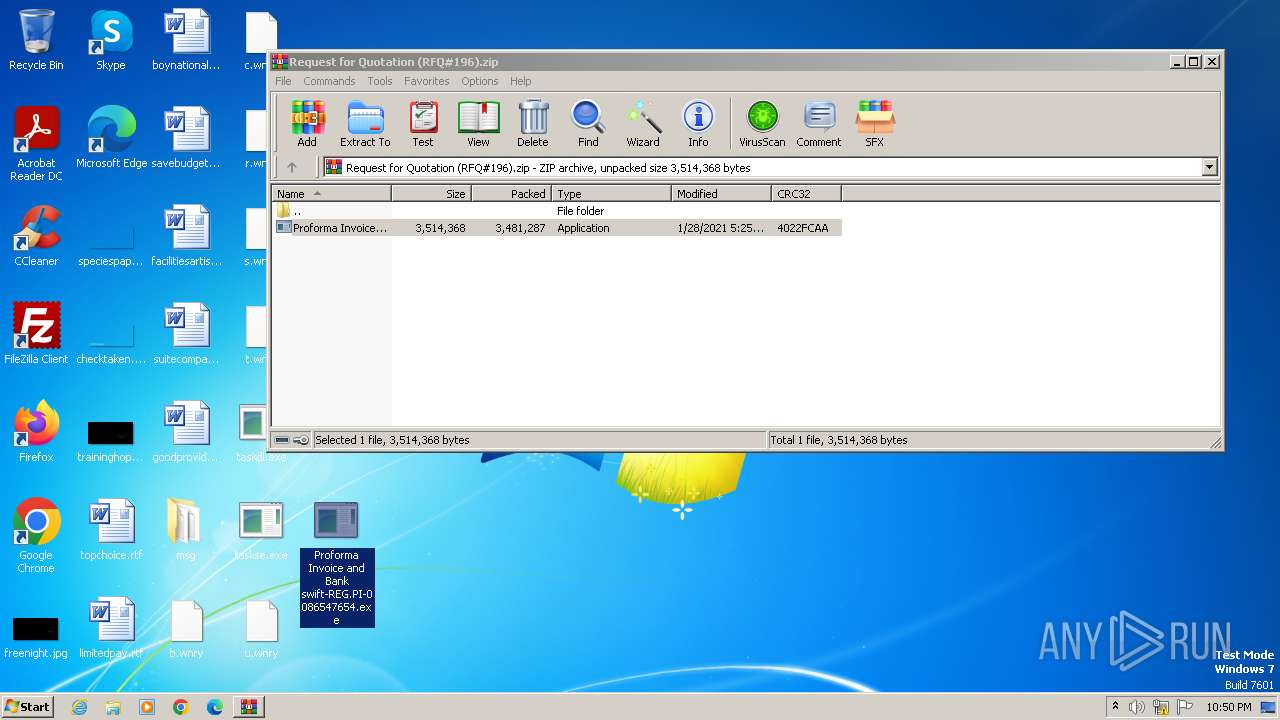Select b.wnry file on desktop
The height and width of the screenshot is (720, 1280).
tap(186, 628)
